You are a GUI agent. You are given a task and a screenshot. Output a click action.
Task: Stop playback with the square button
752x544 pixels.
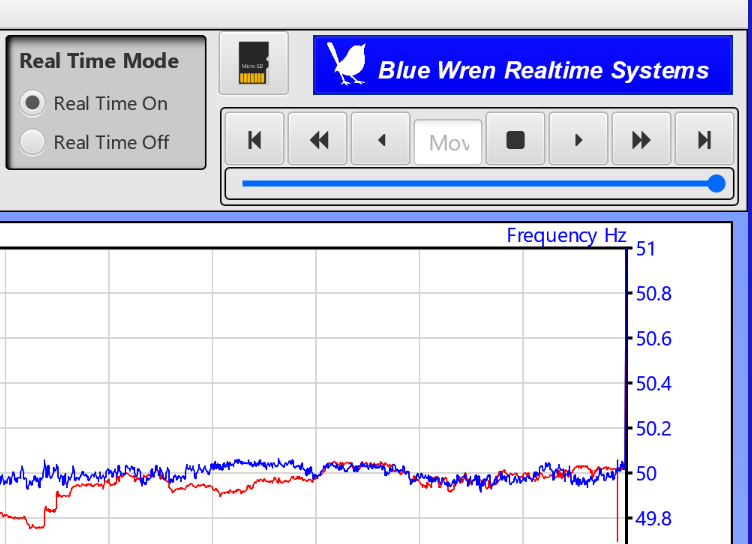tap(516, 140)
